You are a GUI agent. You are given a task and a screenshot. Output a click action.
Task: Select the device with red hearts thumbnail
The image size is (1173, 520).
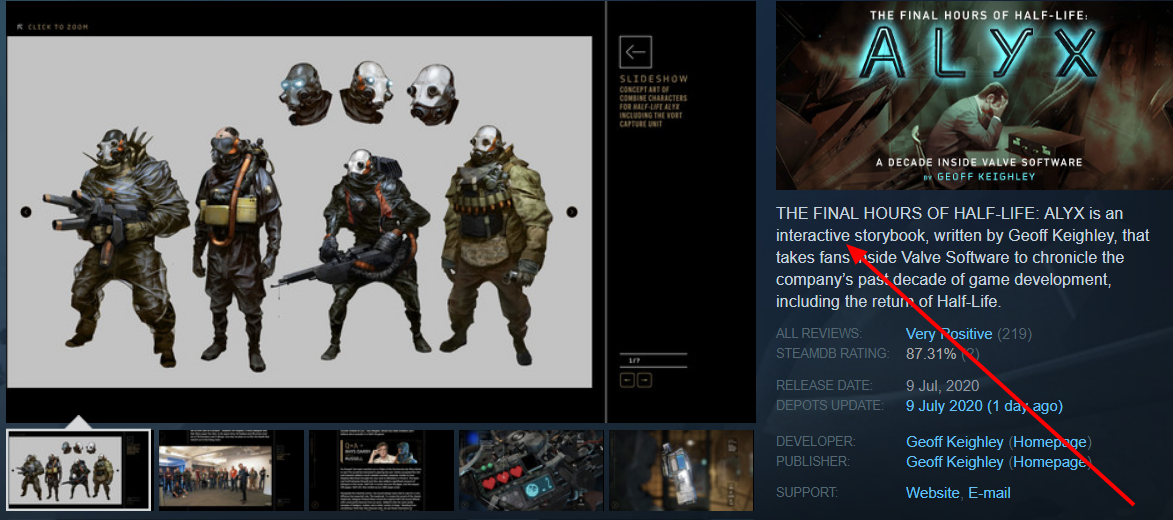pos(531,470)
